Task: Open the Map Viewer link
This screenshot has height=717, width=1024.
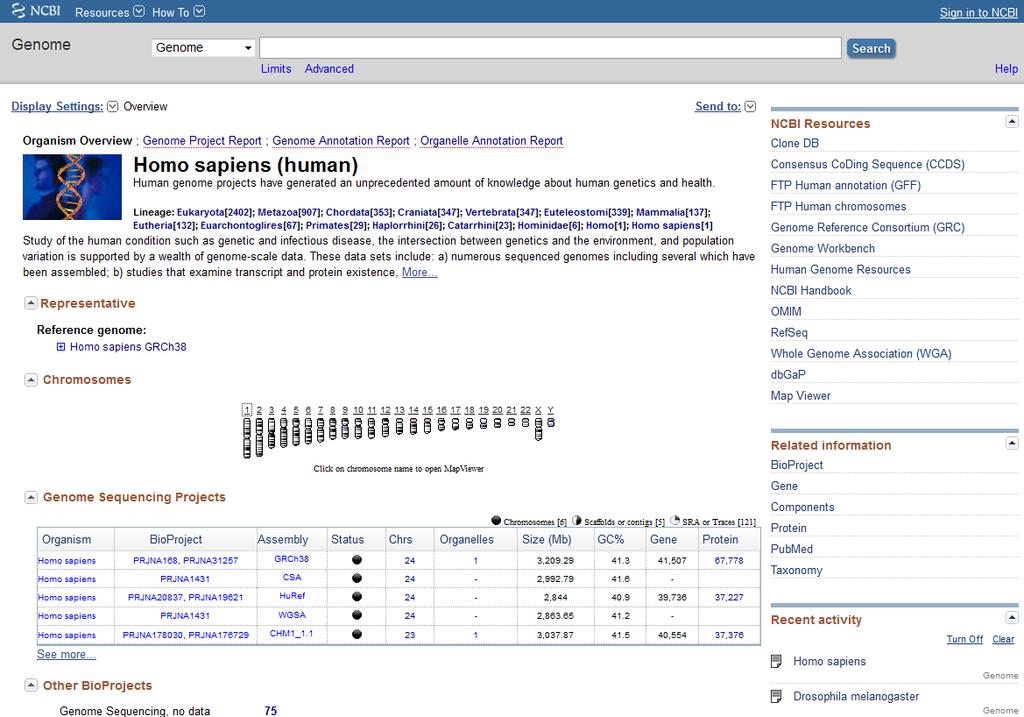Action: 800,396
